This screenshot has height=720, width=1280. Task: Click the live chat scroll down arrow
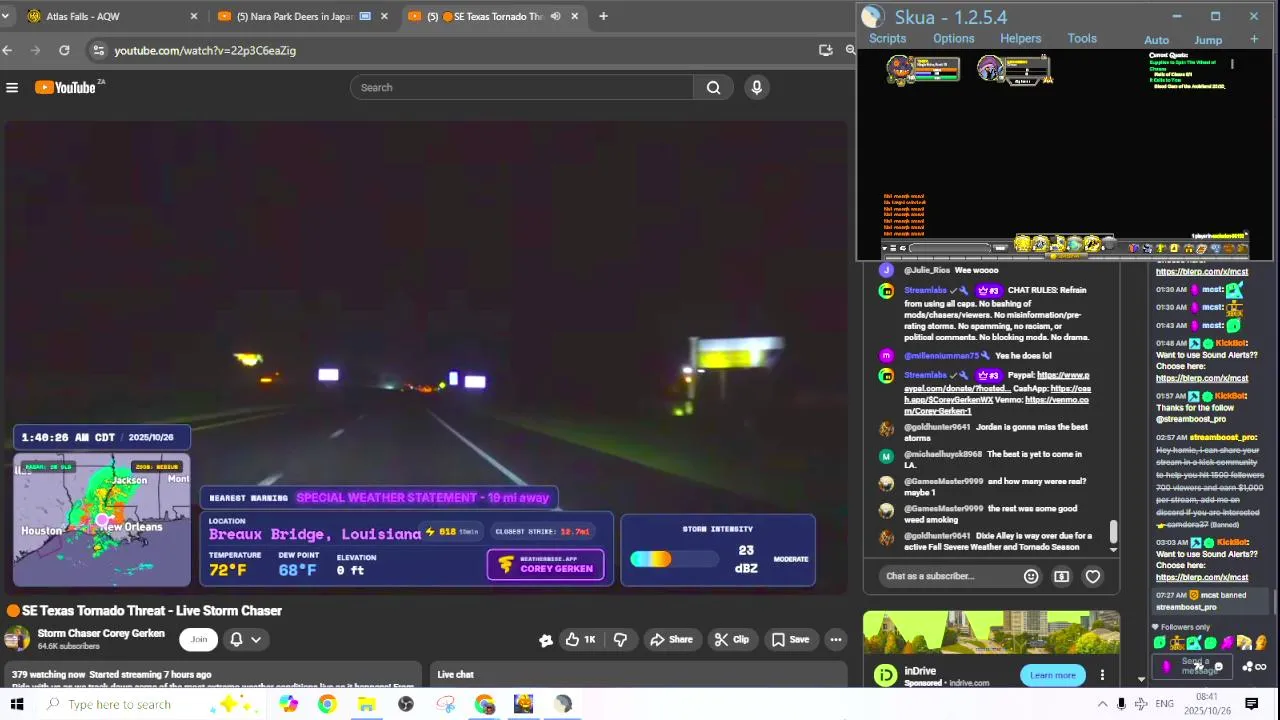click(x=1113, y=549)
